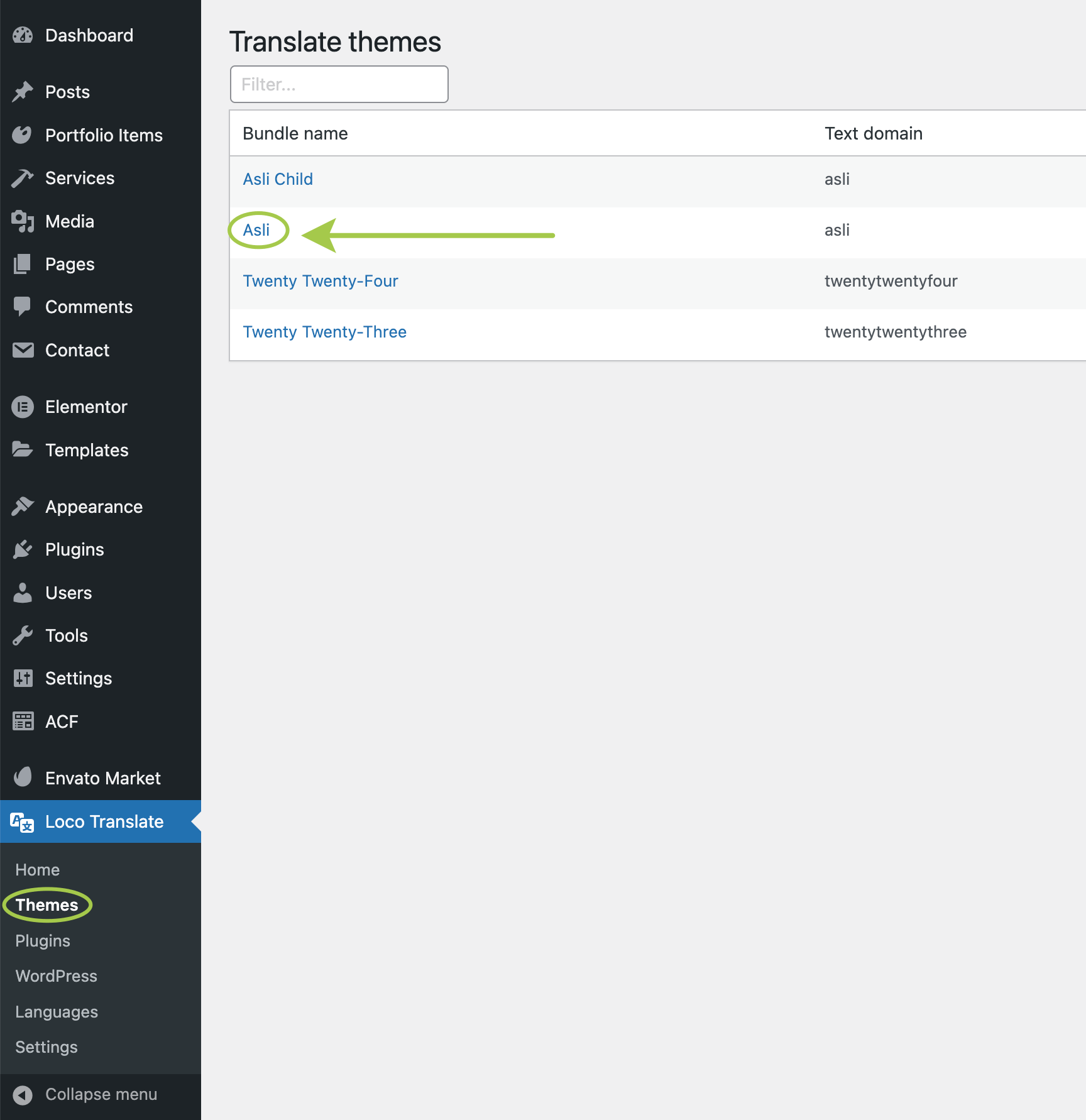1086x1120 pixels.
Task: Open the Asli theme bundle
Action: pos(256,230)
